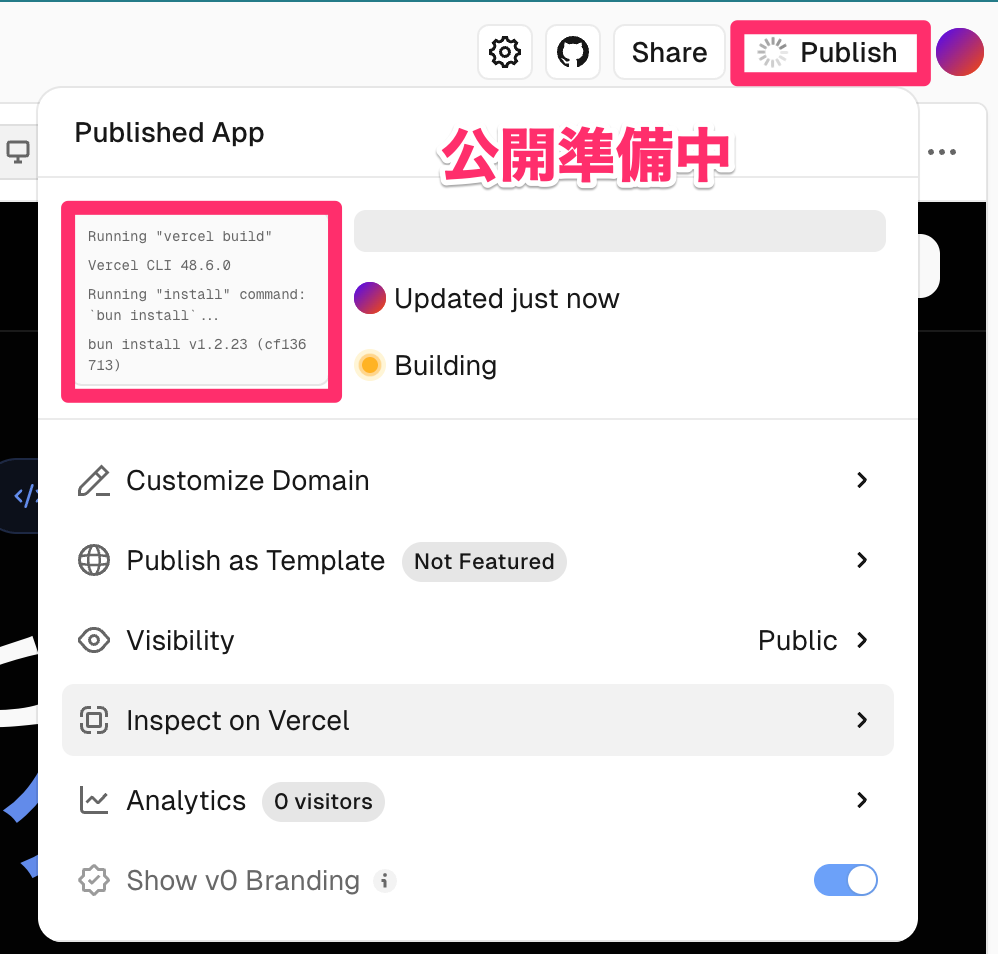Expand the Analytics row chevron
998x954 pixels.
click(x=862, y=800)
